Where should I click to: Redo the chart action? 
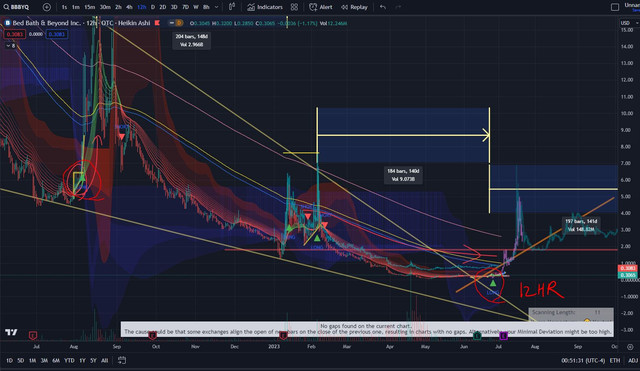[x=398, y=7]
